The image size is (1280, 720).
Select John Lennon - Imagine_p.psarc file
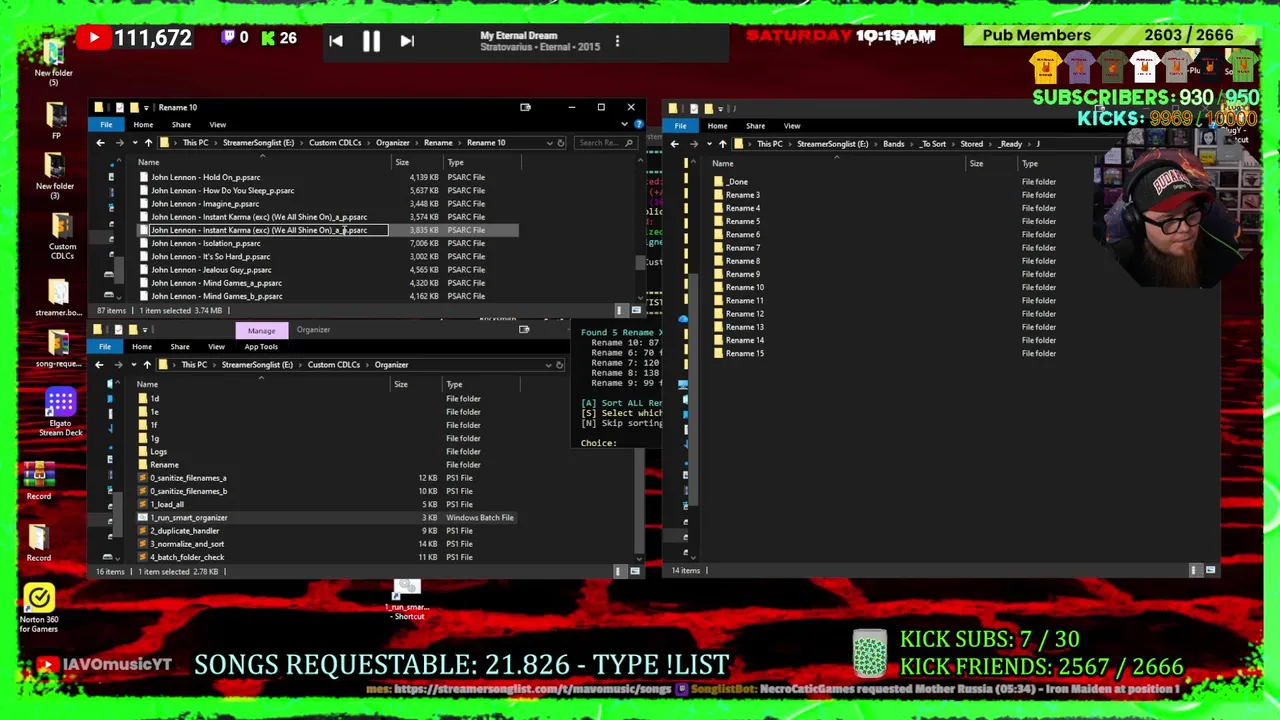pos(205,204)
